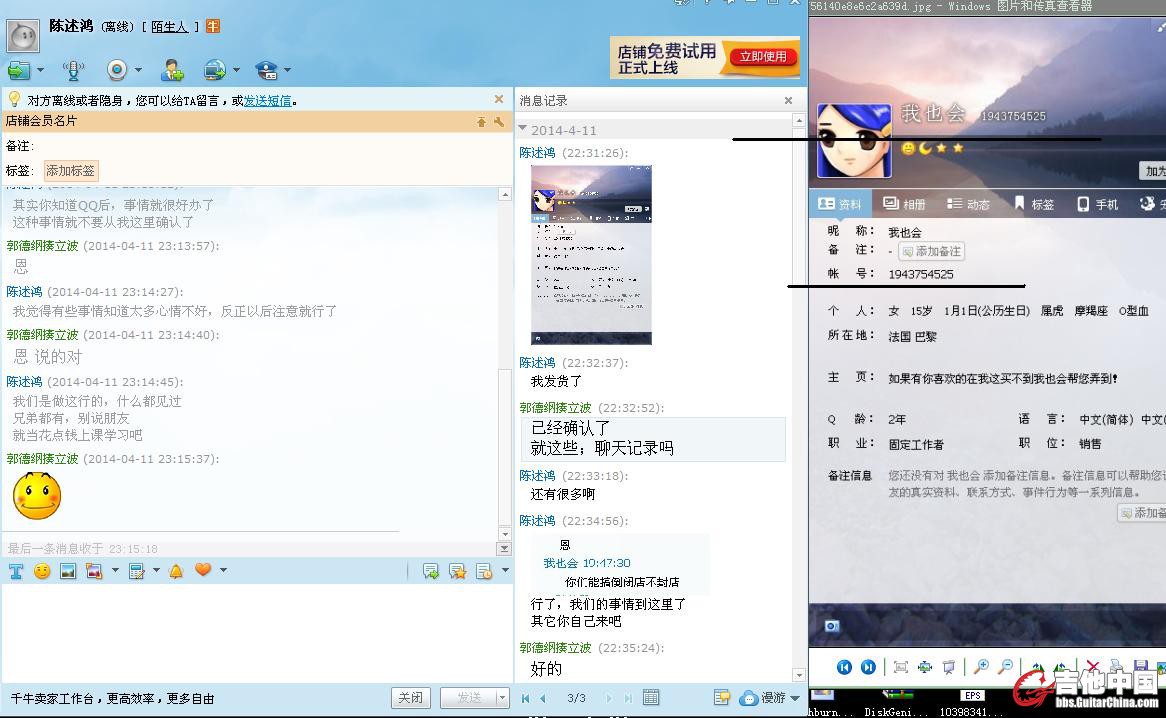Click the 关闭 button
The width and height of the screenshot is (1166, 718).
(410, 698)
